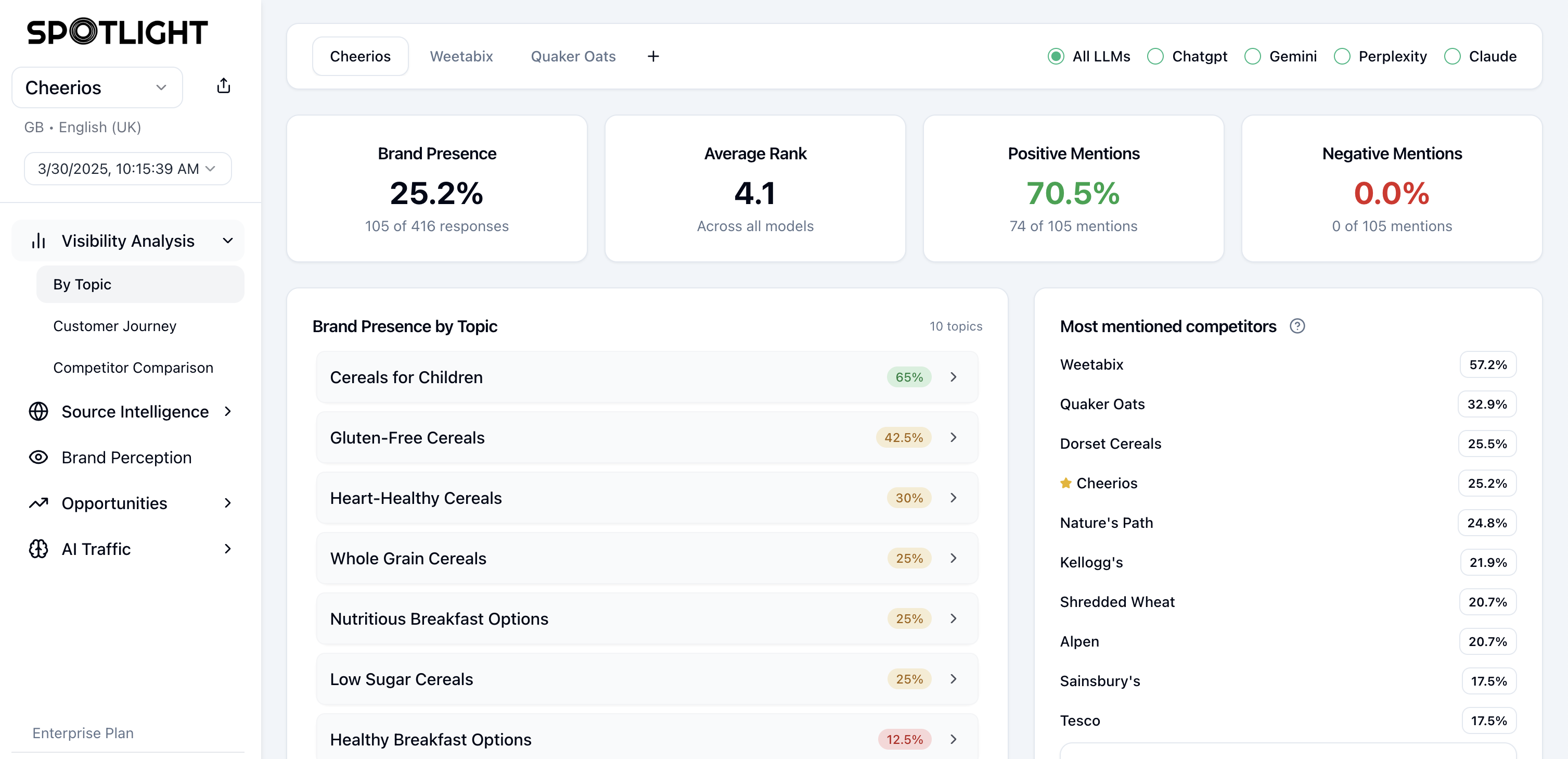This screenshot has height=759, width=1568.
Task: Click help icon next to Most mentioned competitors
Action: pos(1296,326)
